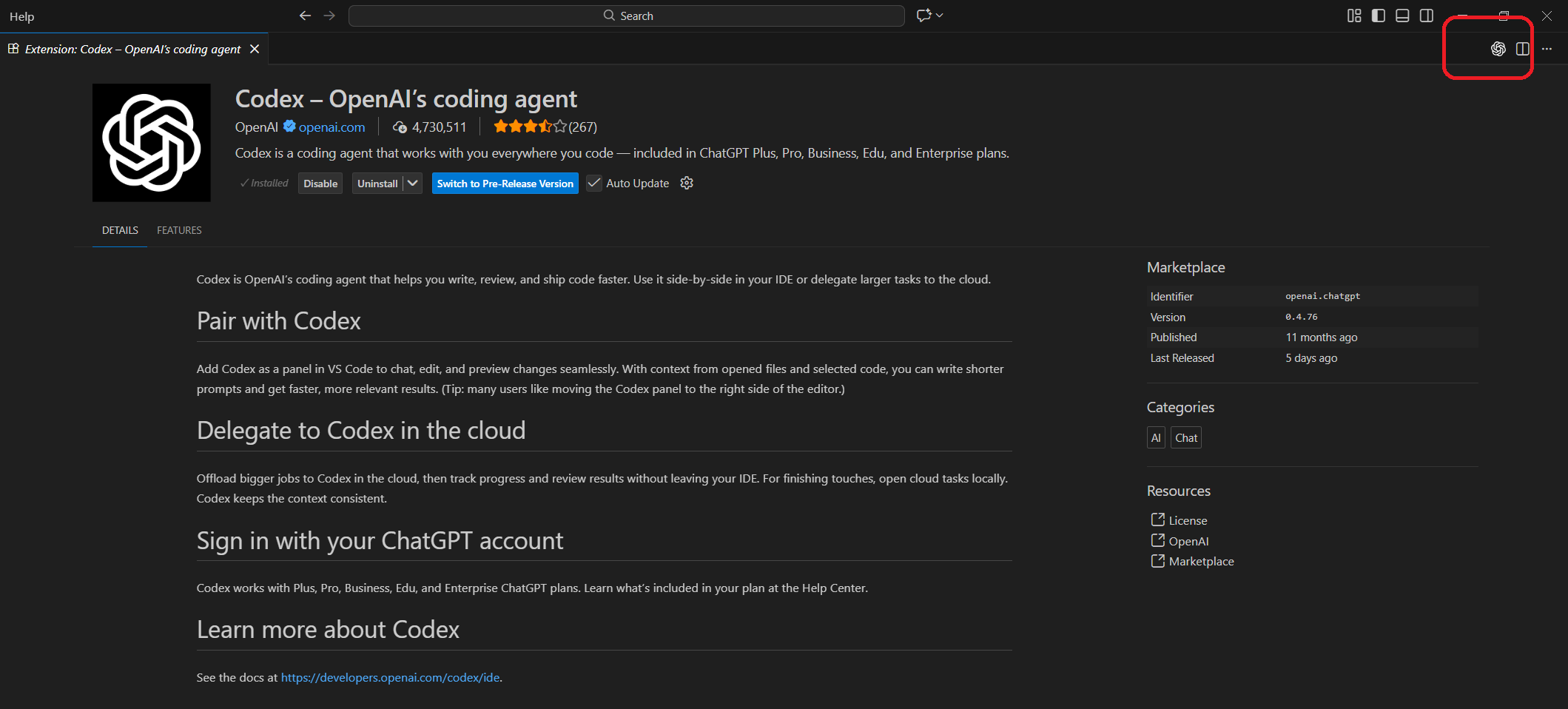This screenshot has height=709, width=1568.
Task: Open the editor More Actions ellipsis
Action: pyautogui.click(x=1547, y=49)
